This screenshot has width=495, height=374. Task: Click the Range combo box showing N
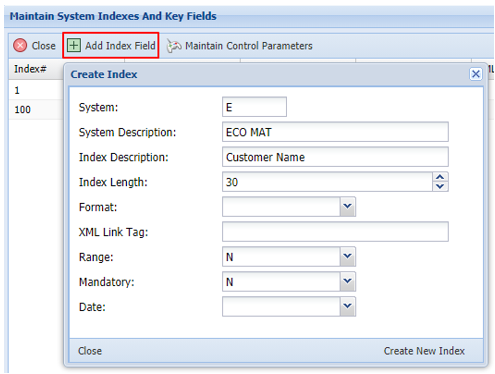(x=281, y=256)
